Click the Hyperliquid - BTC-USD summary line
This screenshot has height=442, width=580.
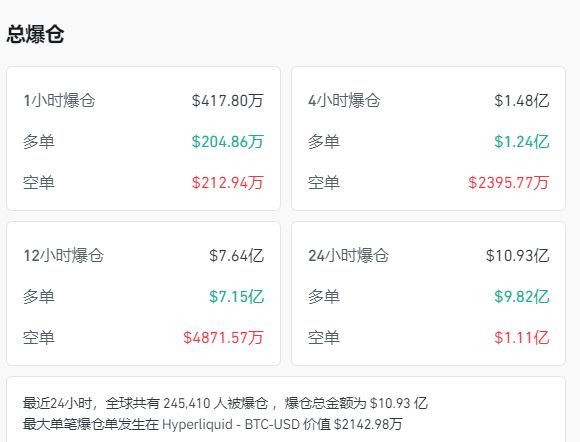tap(213, 424)
